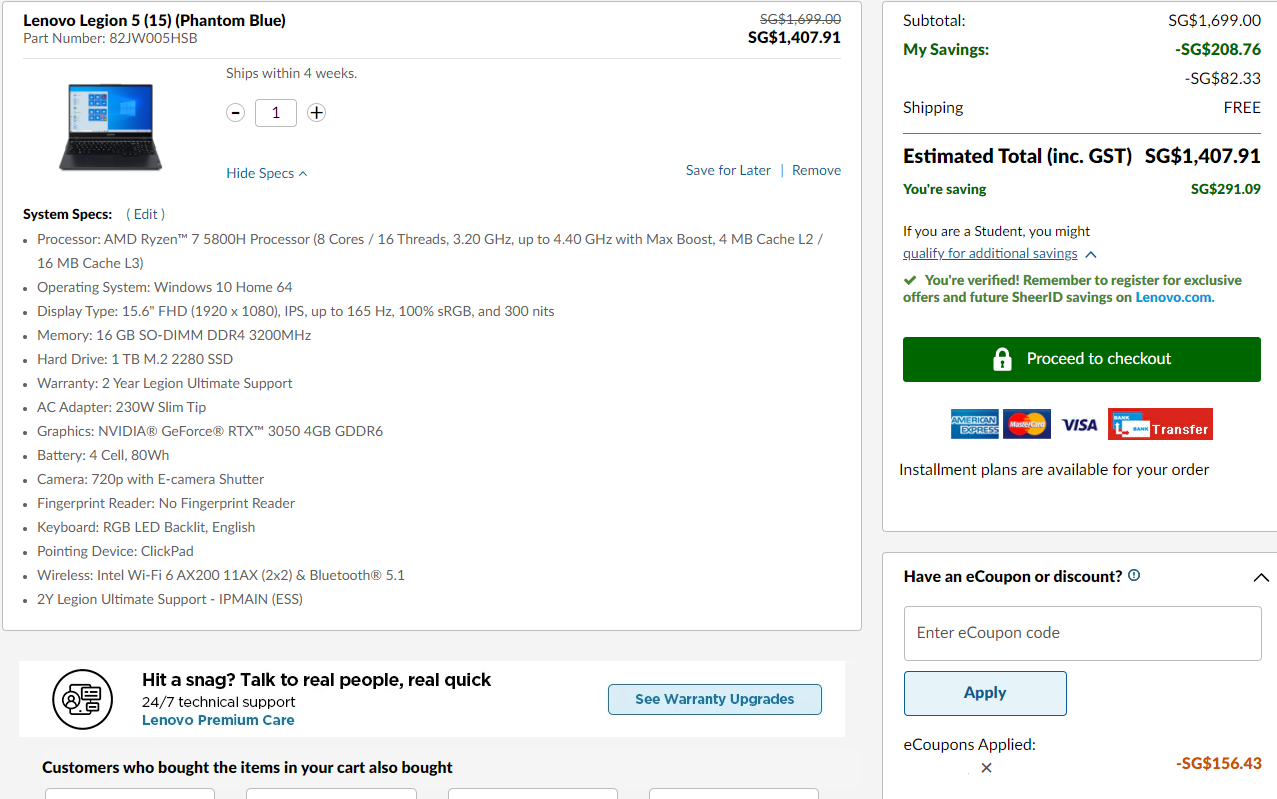Collapse the eCoupon or discount section

[x=1260, y=577]
